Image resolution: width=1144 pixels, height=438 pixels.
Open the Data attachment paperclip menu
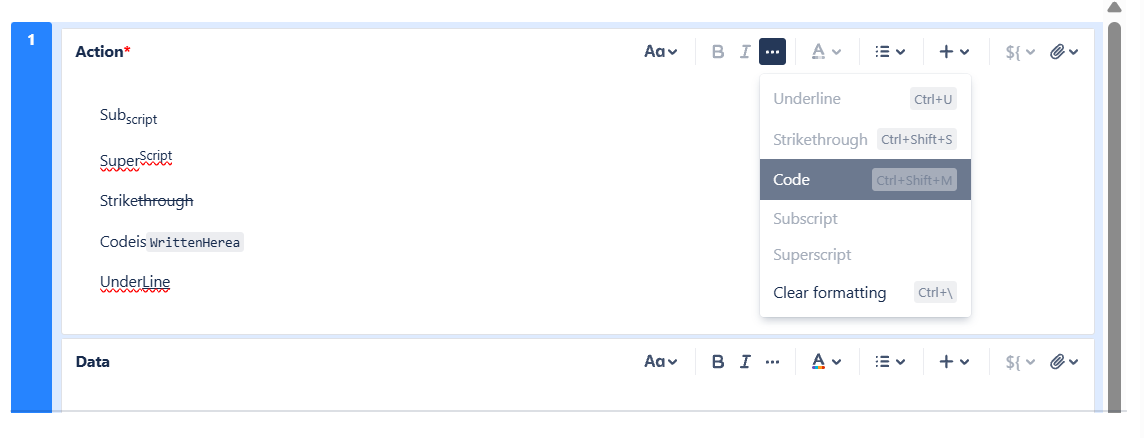(1063, 362)
